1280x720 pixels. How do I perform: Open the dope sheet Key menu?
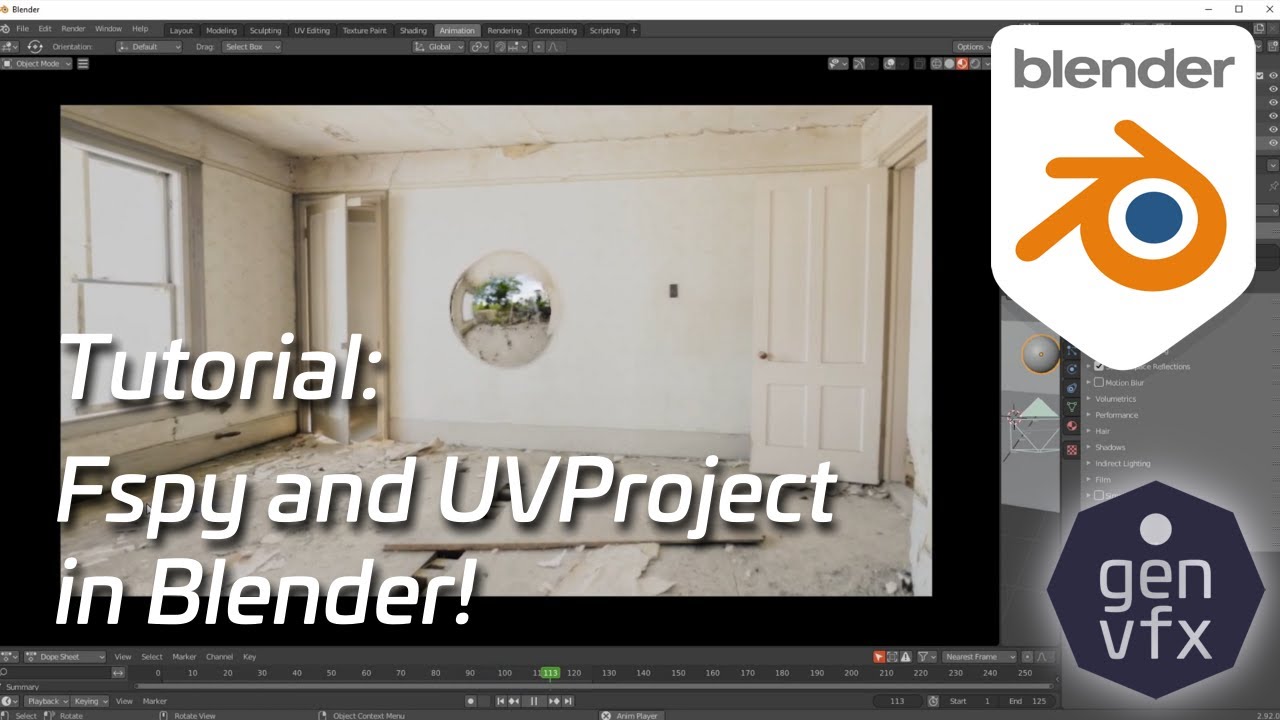coord(250,657)
